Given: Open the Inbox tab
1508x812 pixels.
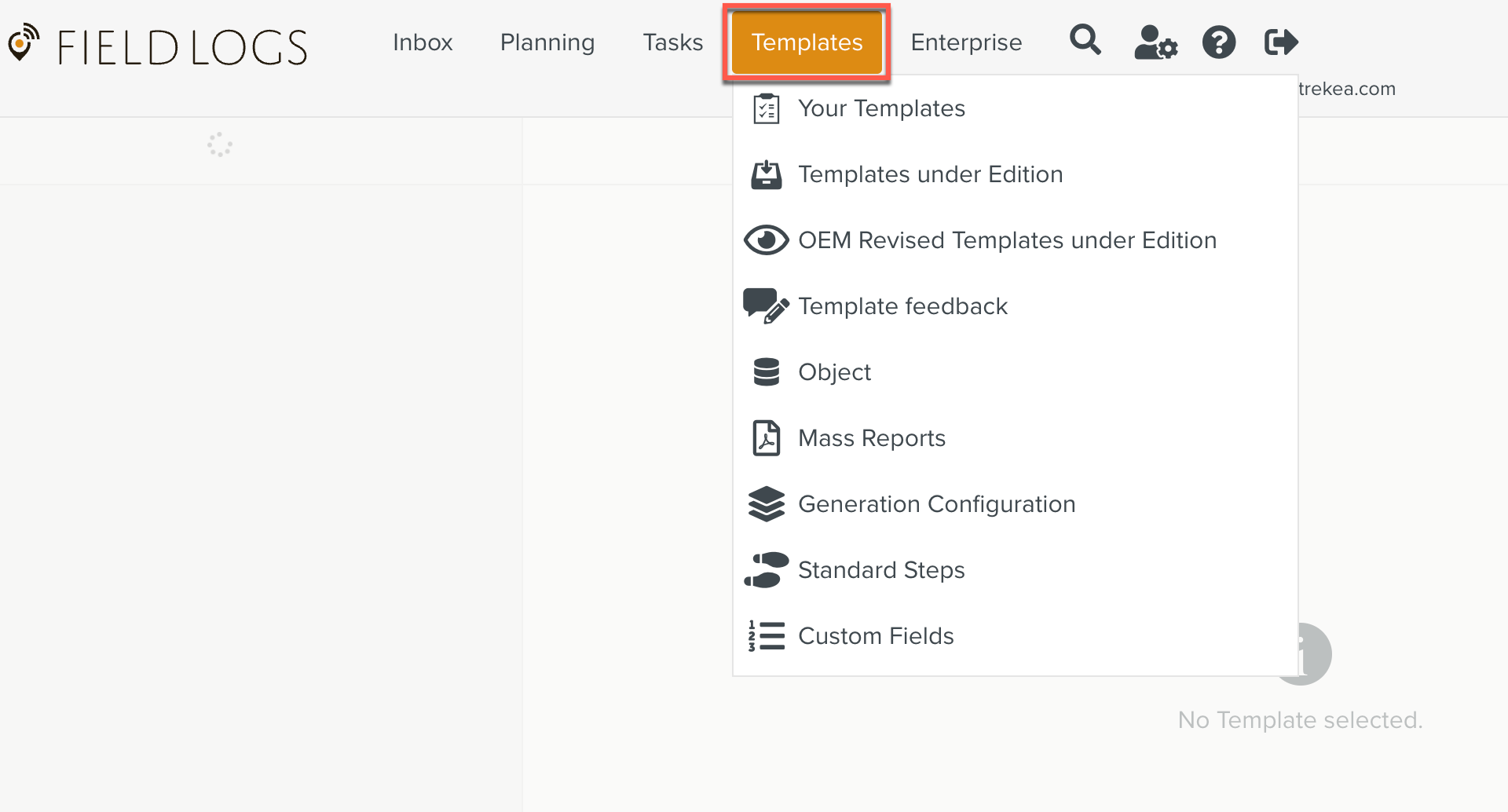Looking at the screenshot, I should click(423, 42).
